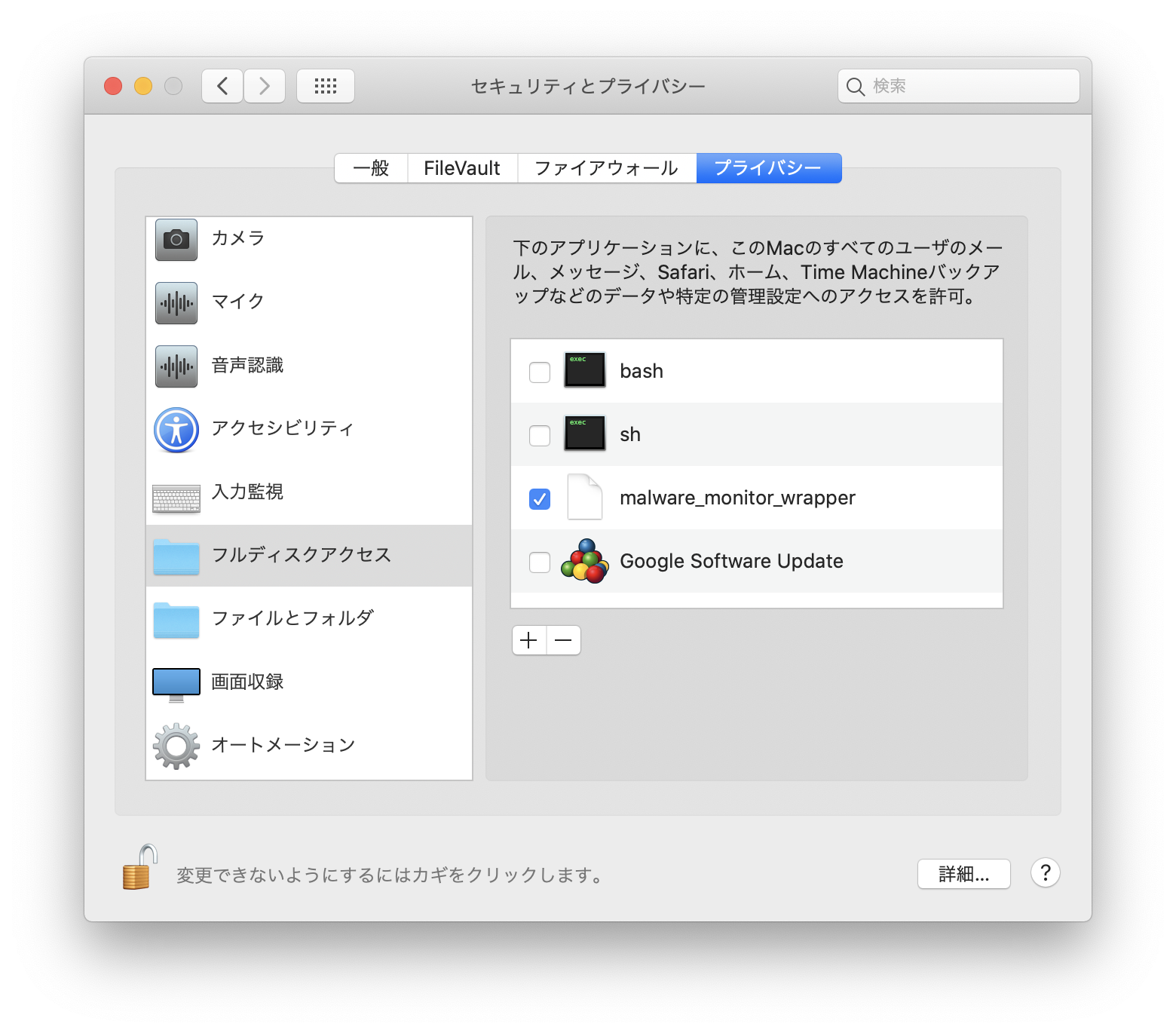Select the マイク microphone icon
This screenshot has width=1176, height=1033.
click(176, 303)
